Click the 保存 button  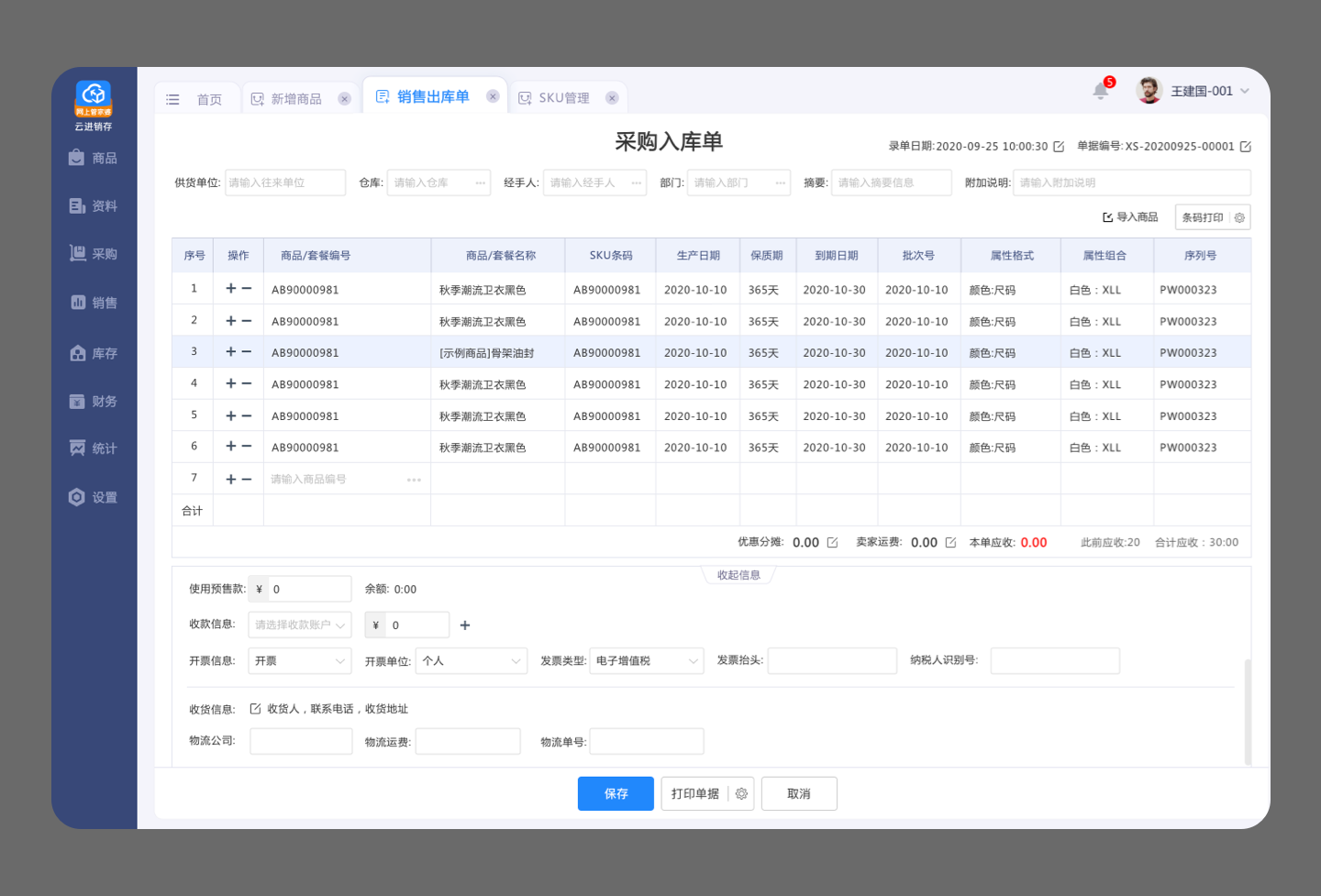[616, 794]
